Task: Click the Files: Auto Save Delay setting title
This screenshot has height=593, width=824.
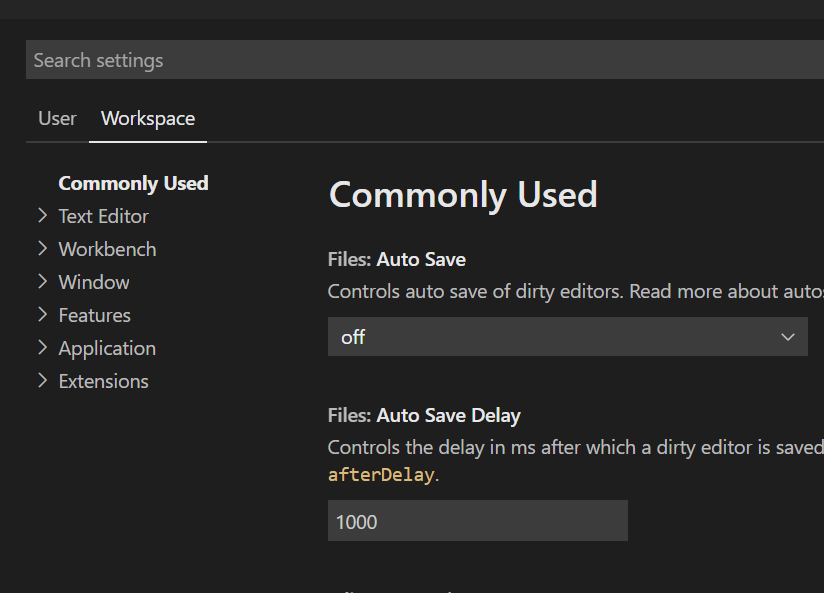Action: click(x=424, y=415)
